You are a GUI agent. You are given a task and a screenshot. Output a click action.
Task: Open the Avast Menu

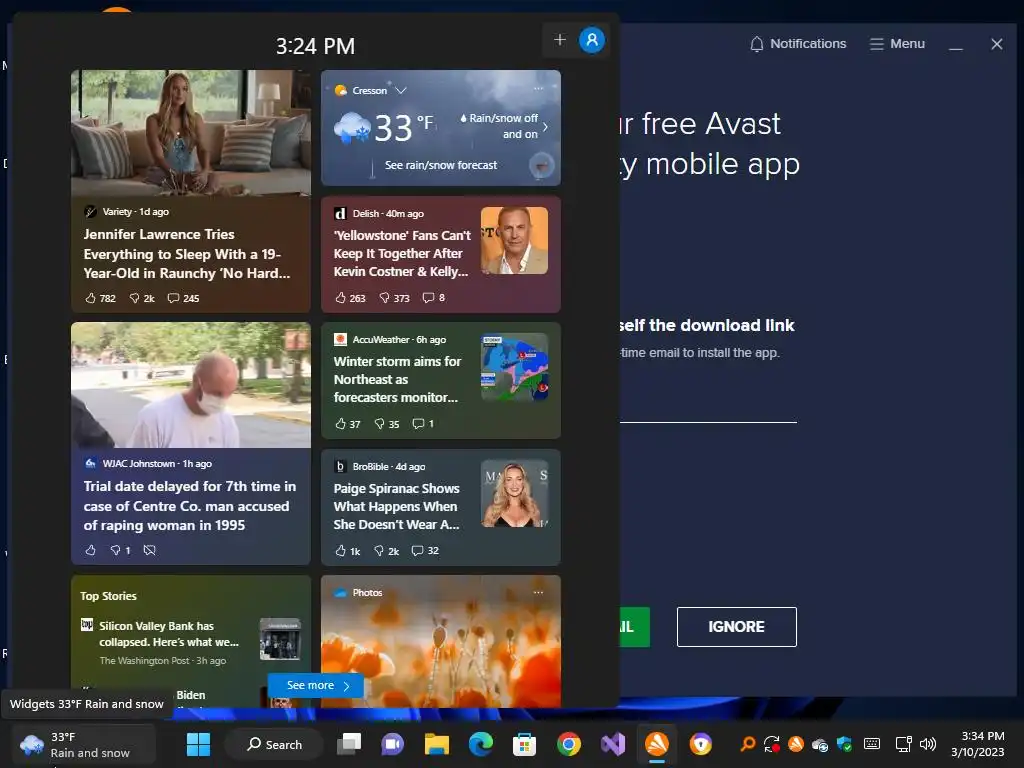coord(898,44)
